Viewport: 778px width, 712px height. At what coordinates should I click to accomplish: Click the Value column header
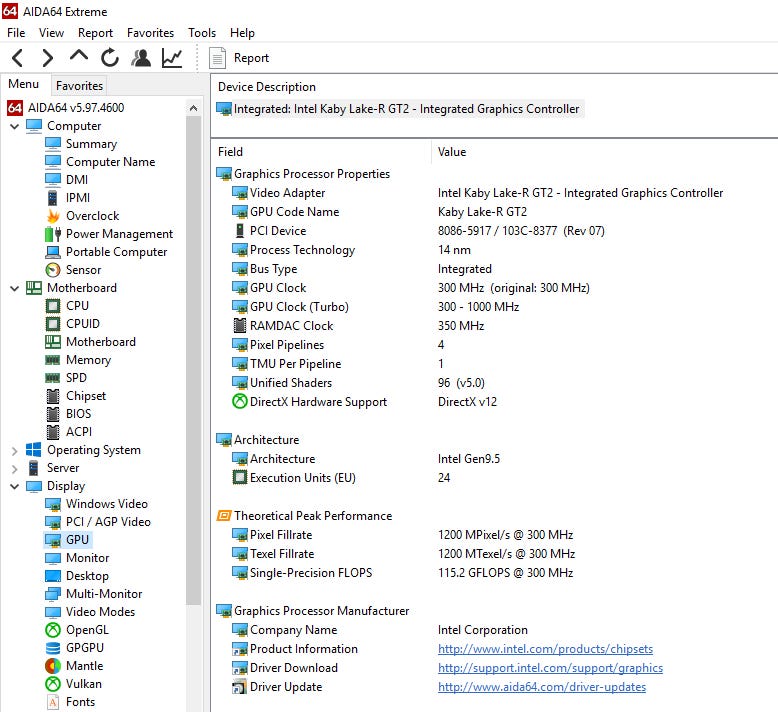pyautogui.click(x=452, y=152)
